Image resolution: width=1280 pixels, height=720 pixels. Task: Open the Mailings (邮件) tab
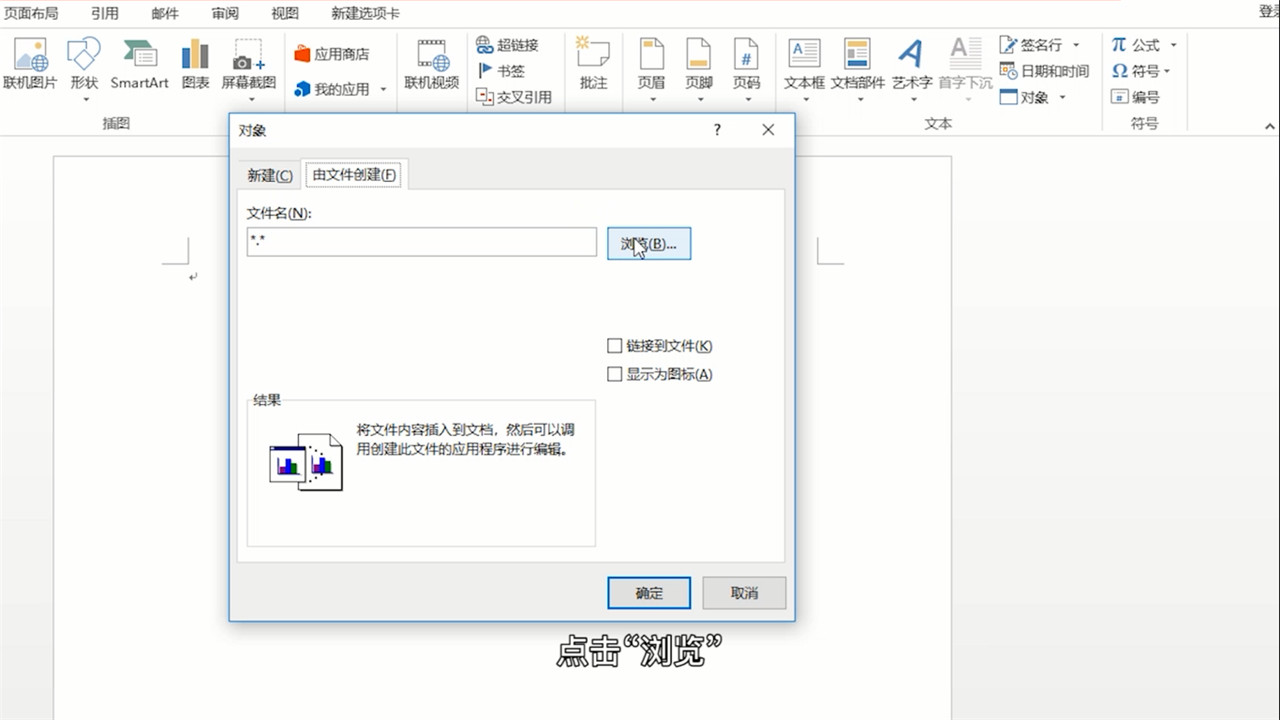165,13
